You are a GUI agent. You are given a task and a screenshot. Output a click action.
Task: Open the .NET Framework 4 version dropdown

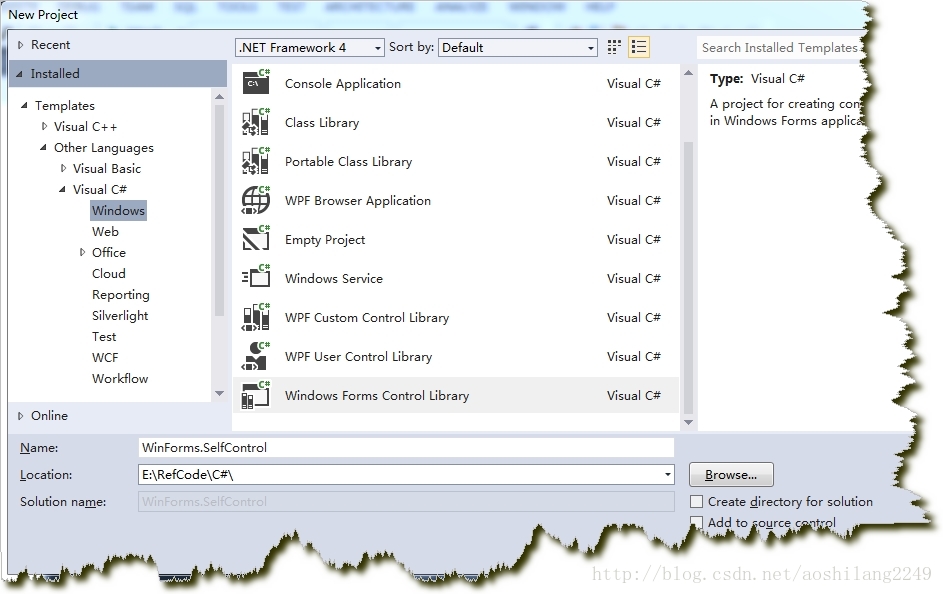coord(310,47)
